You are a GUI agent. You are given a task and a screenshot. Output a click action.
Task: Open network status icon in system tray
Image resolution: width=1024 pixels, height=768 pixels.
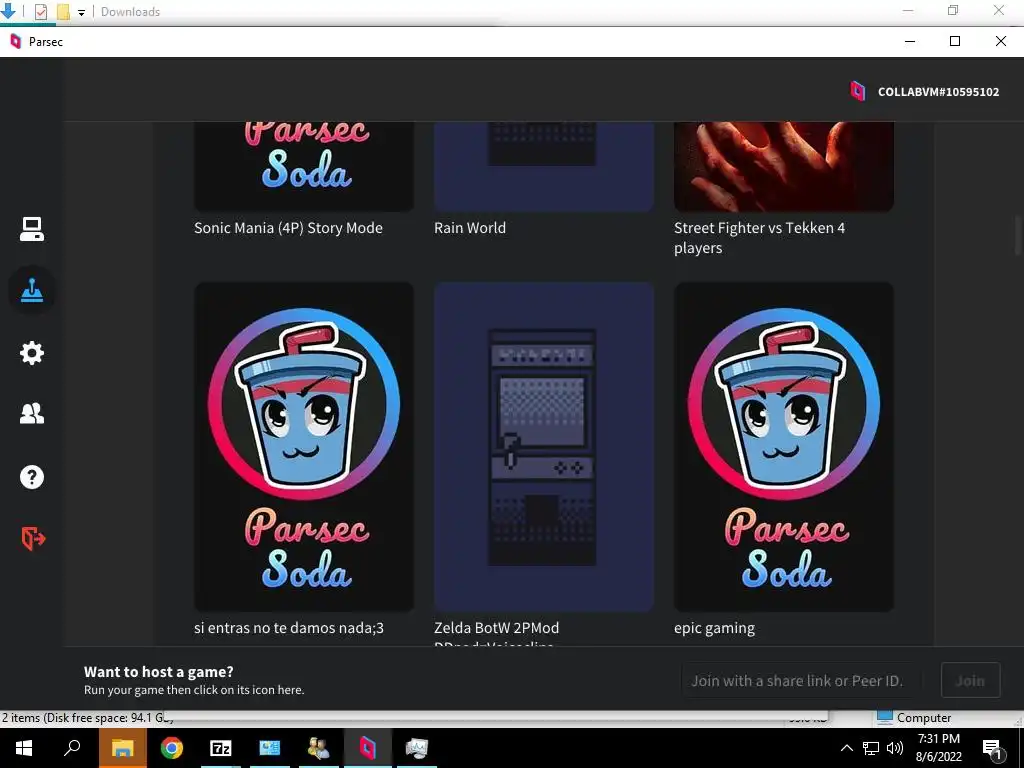pyautogui.click(x=871, y=748)
